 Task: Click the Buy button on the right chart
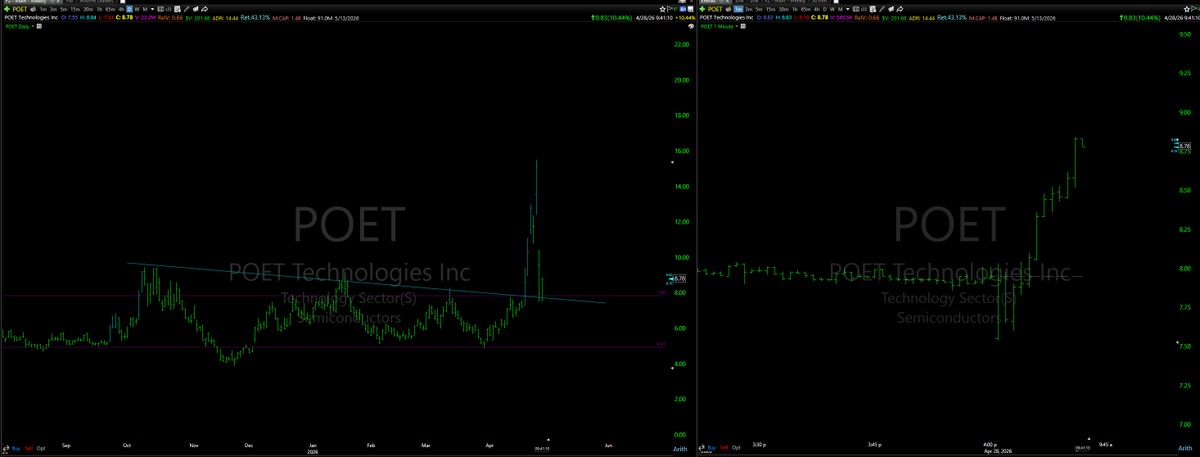tap(712, 447)
